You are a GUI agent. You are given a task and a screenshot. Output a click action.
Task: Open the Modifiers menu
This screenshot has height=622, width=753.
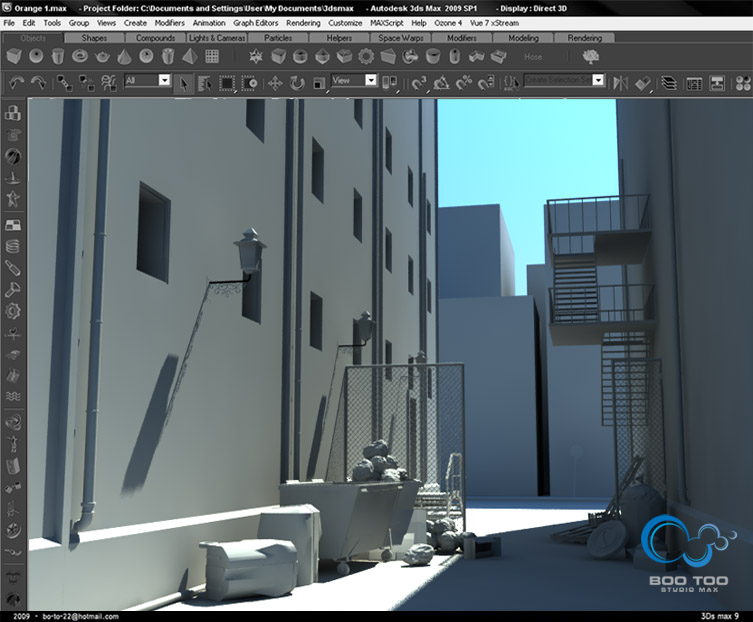(x=170, y=23)
